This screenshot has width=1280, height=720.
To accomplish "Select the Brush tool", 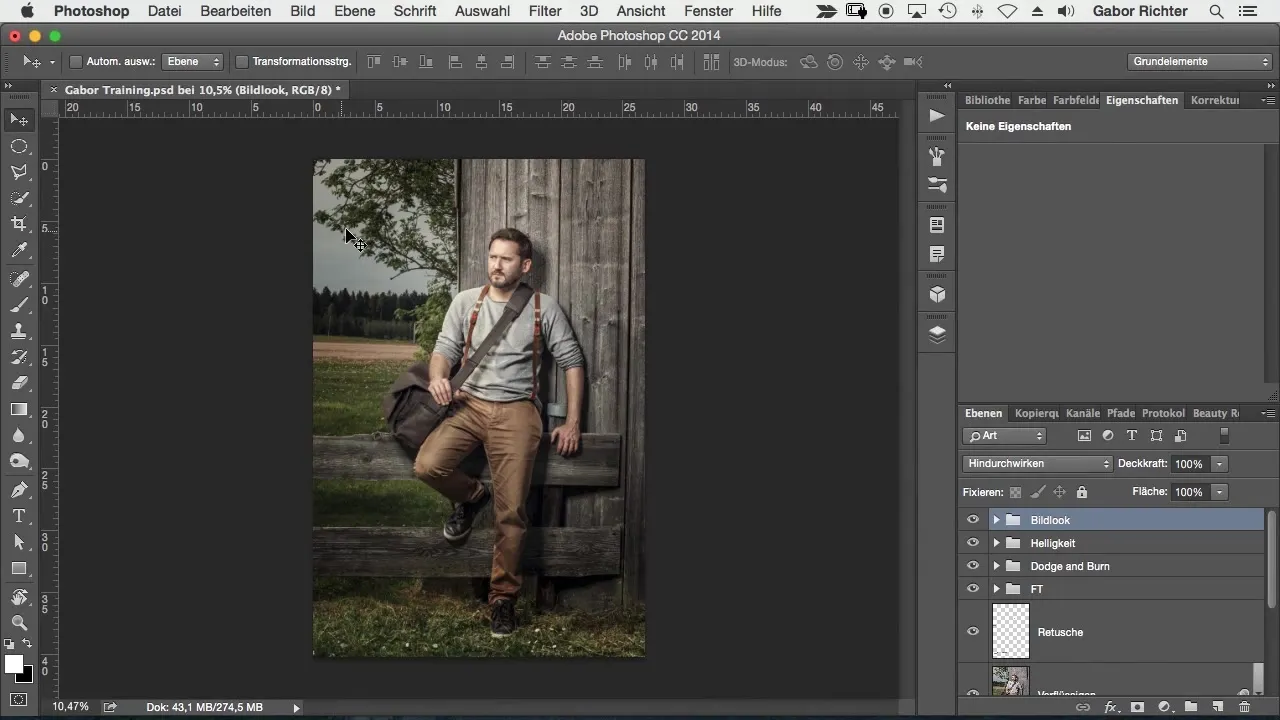I will click(19, 305).
